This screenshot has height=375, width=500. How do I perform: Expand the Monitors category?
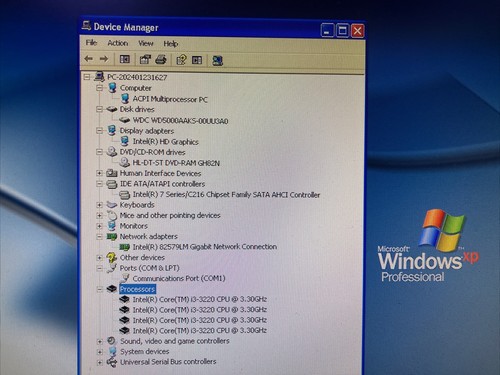point(99,226)
